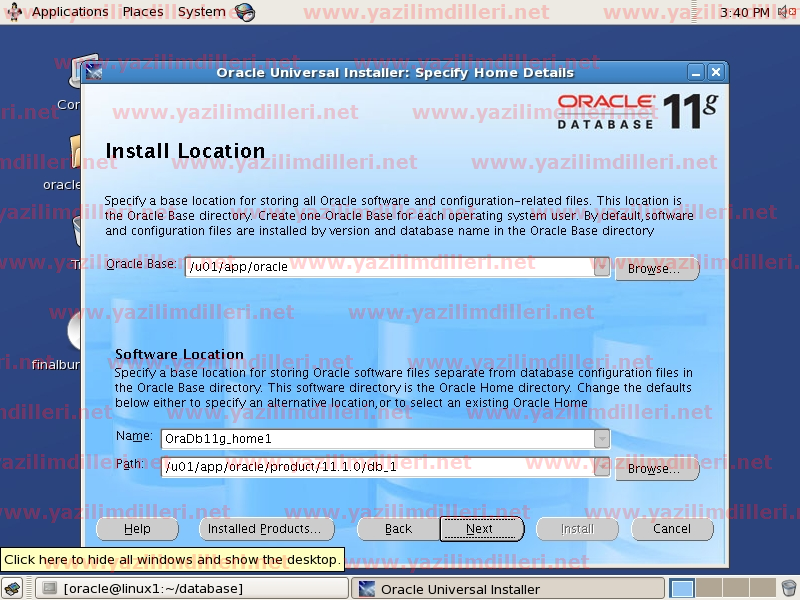Click the Show Desktop icon in bottom panel
Viewport: 800px width, 600px height.
coord(13,589)
